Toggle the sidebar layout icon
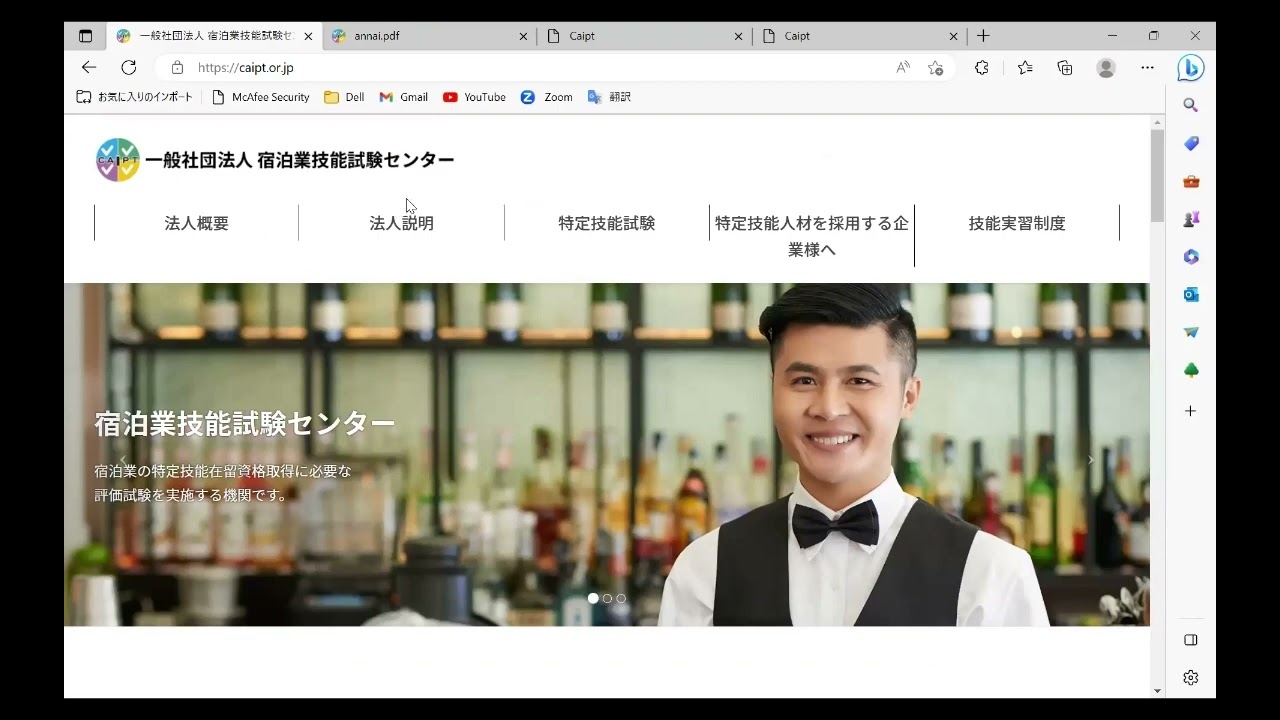The width and height of the screenshot is (1280, 720). tap(1190, 640)
